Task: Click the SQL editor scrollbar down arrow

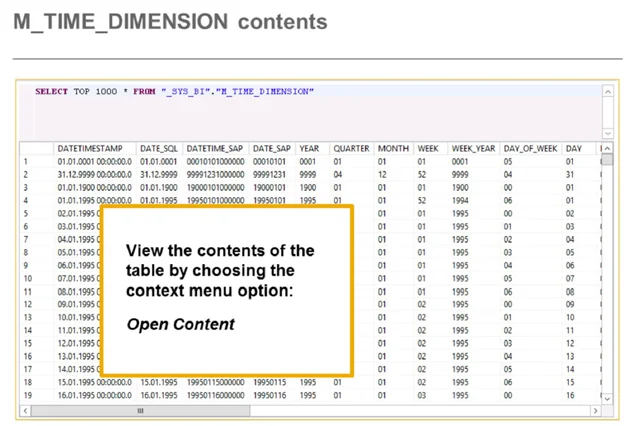Action: pyautogui.click(x=607, y=132)
